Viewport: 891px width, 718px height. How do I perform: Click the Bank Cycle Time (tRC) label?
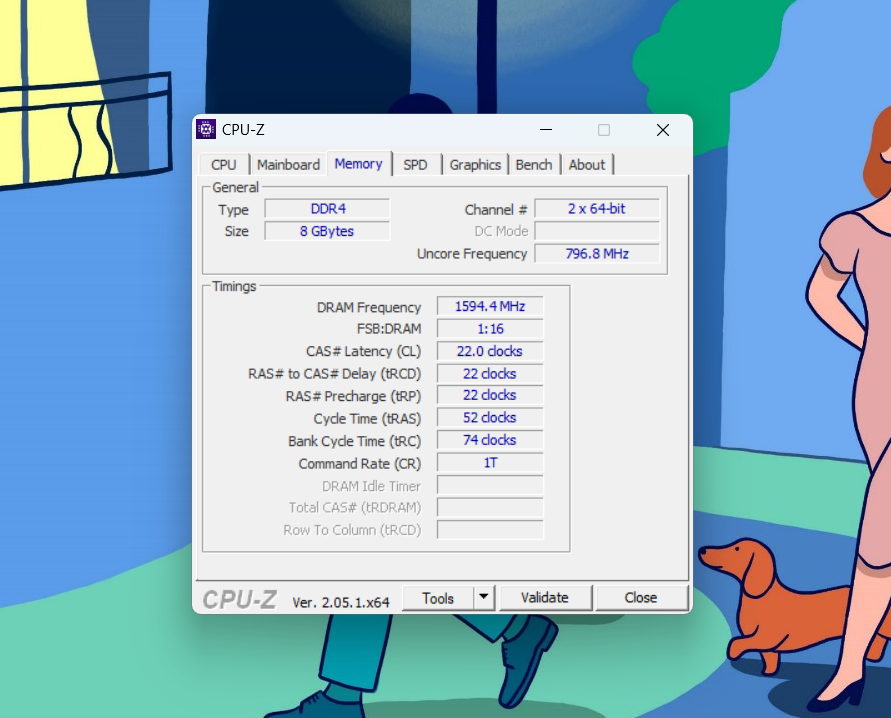(355, 441)
